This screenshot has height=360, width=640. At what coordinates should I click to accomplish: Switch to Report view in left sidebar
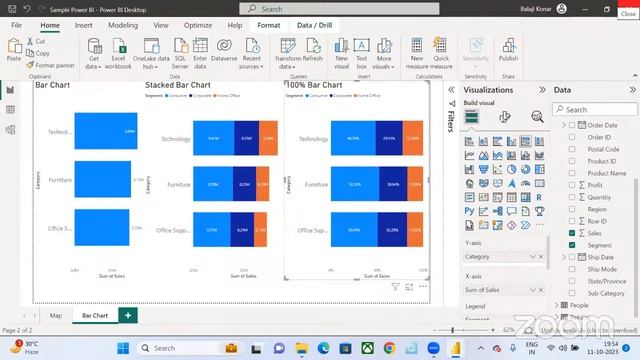(10, 90)
